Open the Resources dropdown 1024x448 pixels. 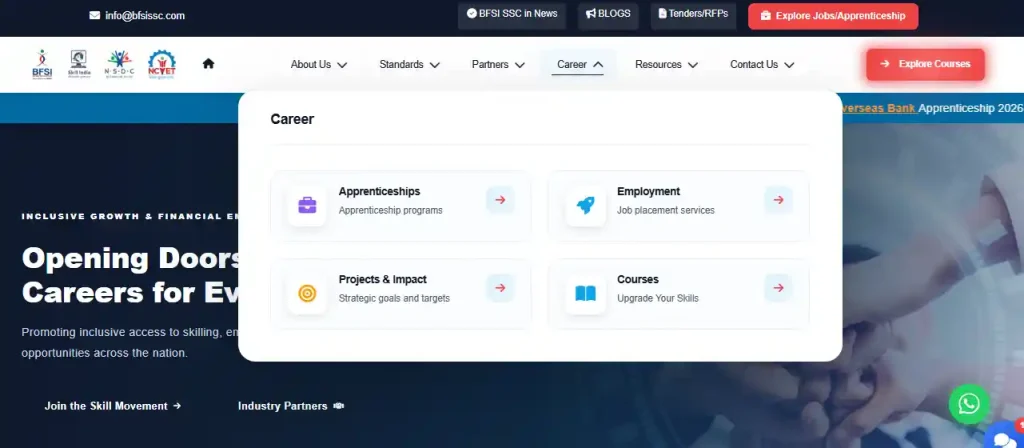tap(666, 65)
